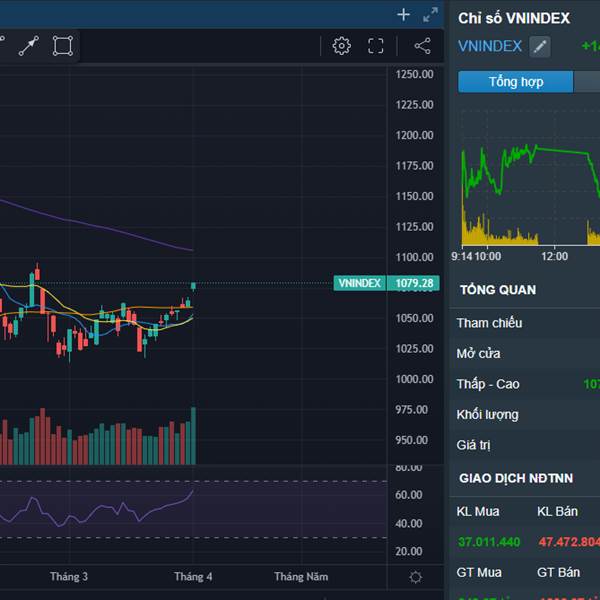Click Mở cửa row label
This screenshot has height=600, width=600.
pyautogui.click(x=478, y=354)
